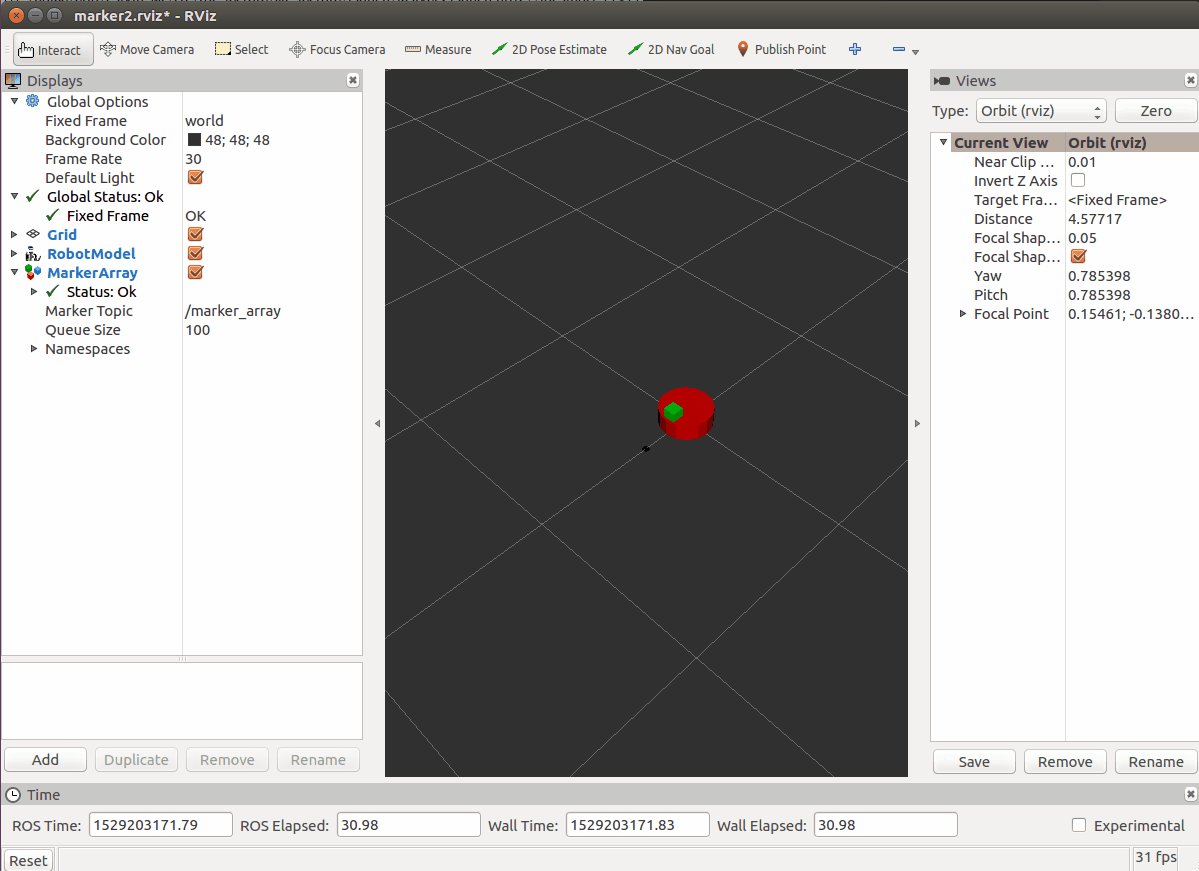This screenshot has width=1199, height=871.
Task: Expand the RobotModel tree item
Action: pos(12,253)
